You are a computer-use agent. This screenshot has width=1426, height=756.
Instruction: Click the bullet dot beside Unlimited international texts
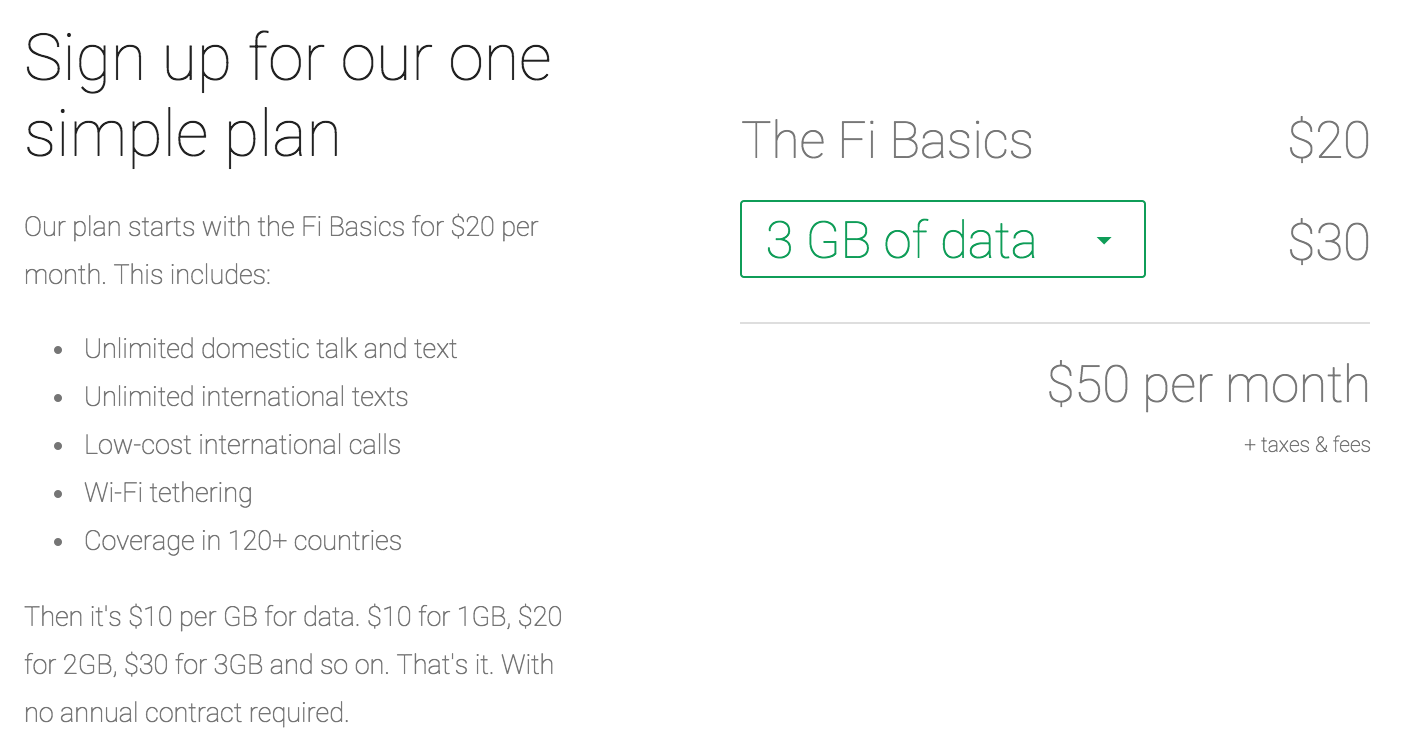click(59, 398)
